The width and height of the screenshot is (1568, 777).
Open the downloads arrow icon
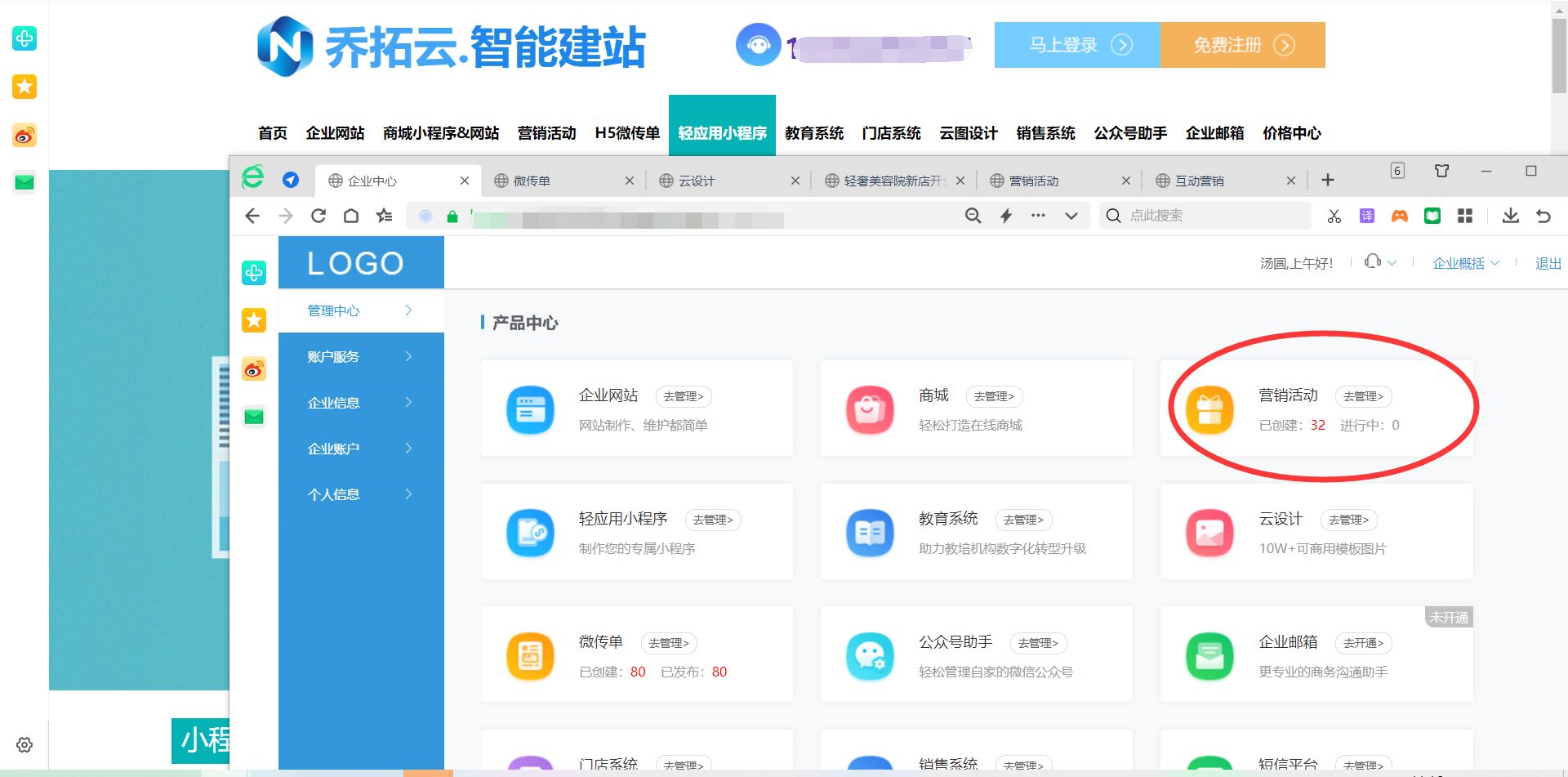[x=1511, y=216]
